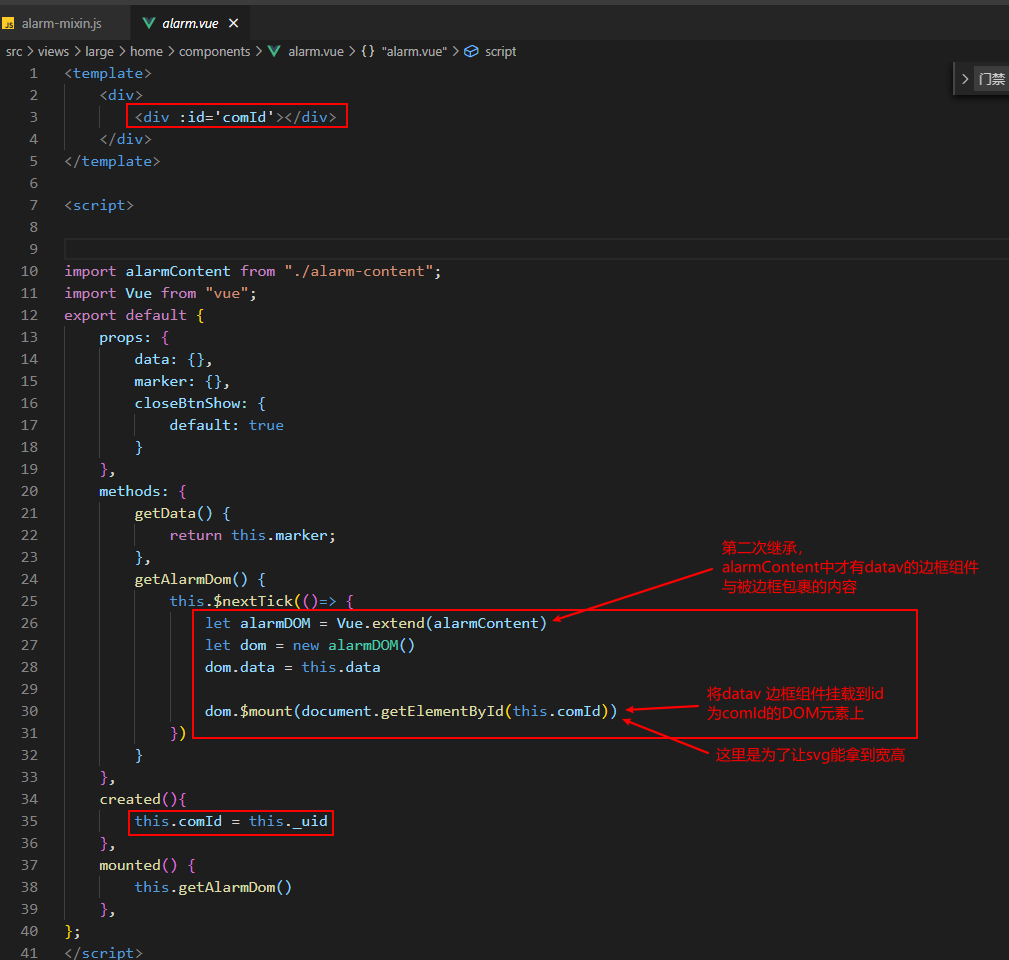Click getAlarmDom() definition on line 24
This screenshot has height=960, width=1009.
[182, 579]
